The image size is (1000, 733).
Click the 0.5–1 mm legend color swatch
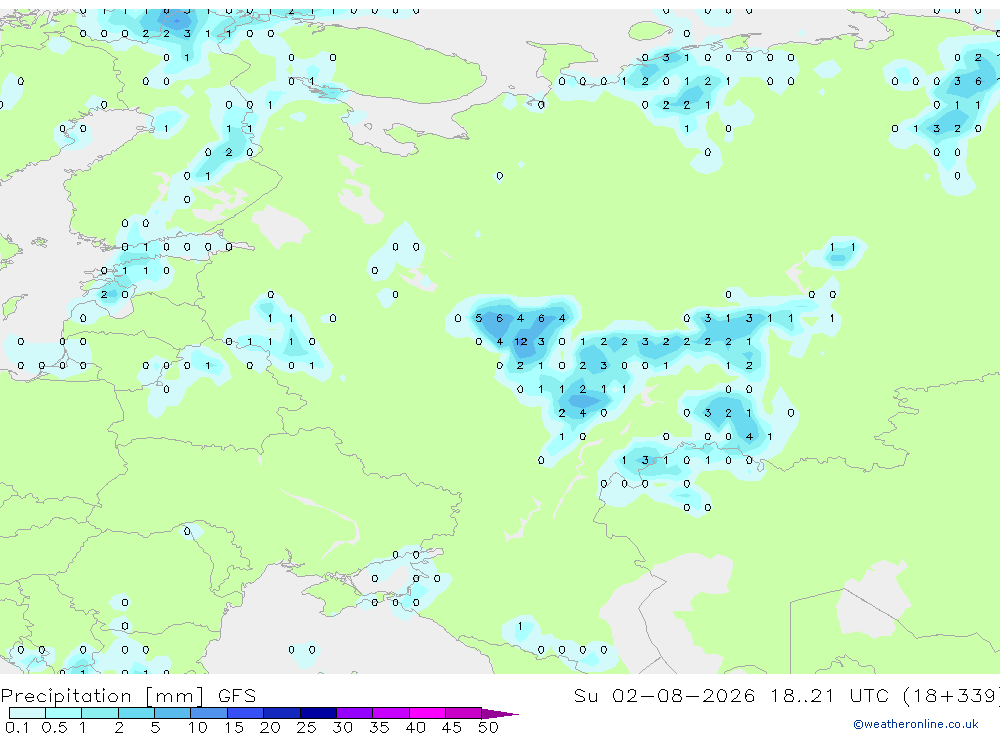(64, 713)
